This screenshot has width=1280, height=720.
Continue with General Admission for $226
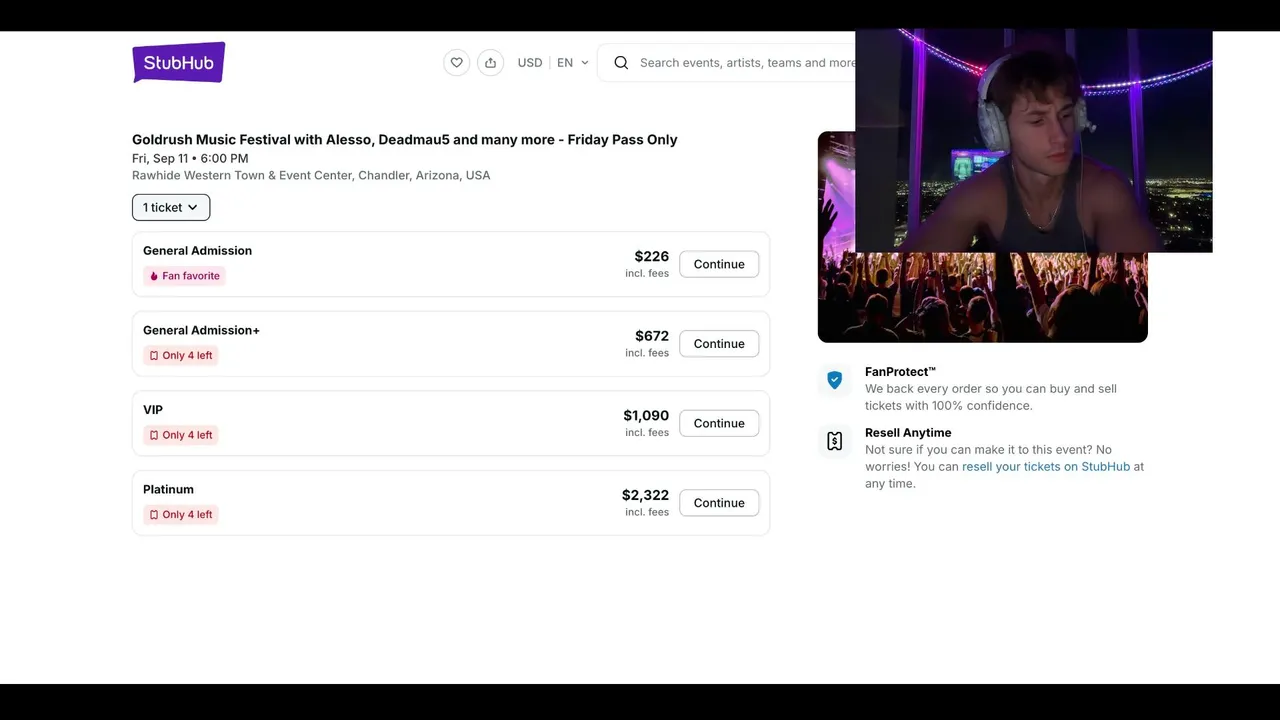pos(719,264)
